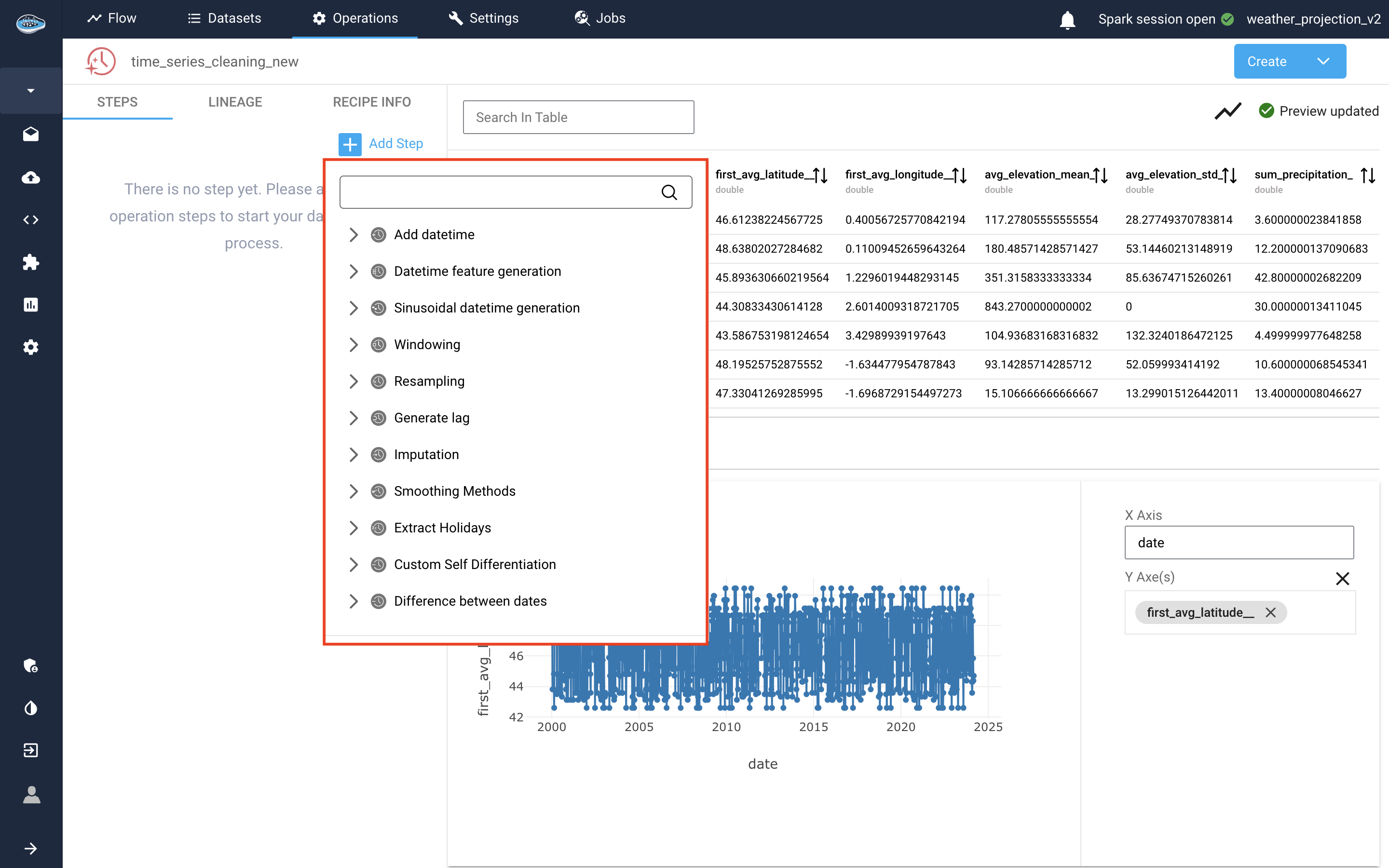Viewport: 1389px width, 868px height.
Task: Click into the Search In Table field
Action: click(x=578, y=118)
